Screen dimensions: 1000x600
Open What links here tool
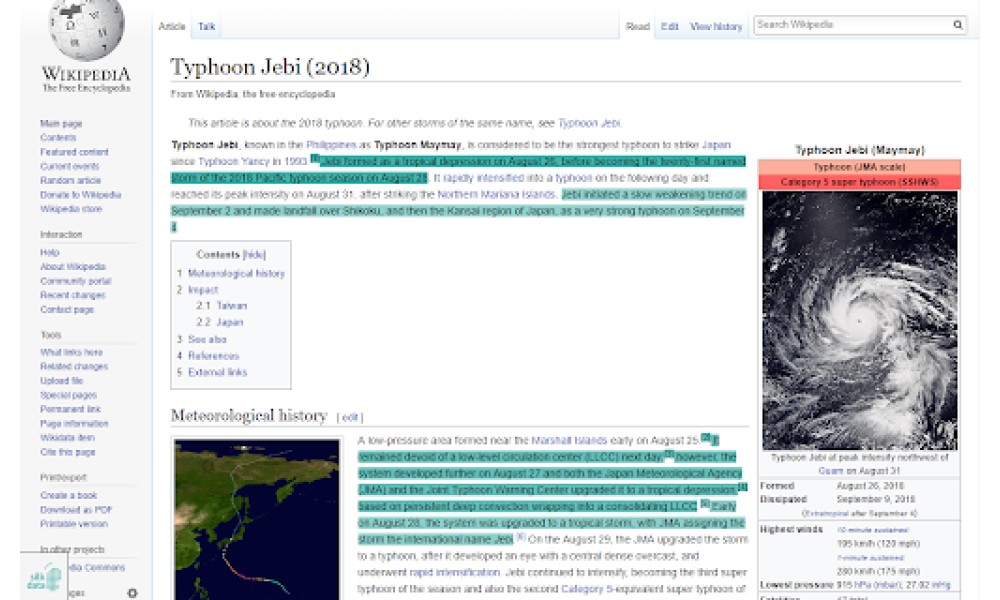71,353
